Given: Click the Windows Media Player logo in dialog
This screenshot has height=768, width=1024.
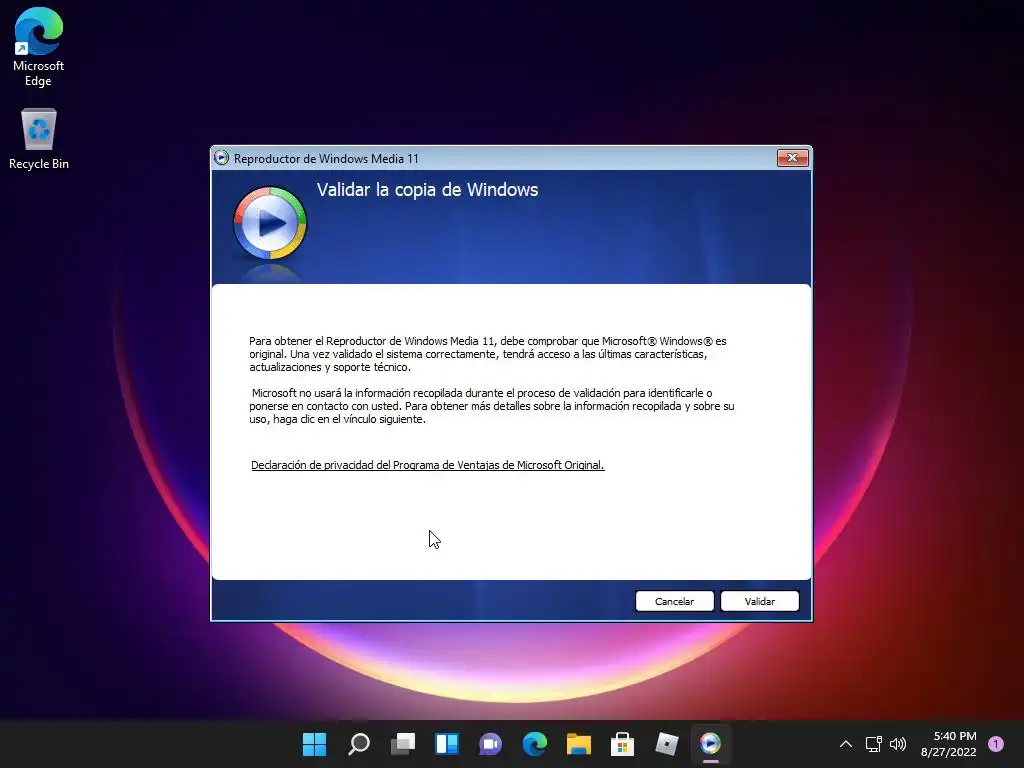Looking at the screenshot, I should click(270, 223).
